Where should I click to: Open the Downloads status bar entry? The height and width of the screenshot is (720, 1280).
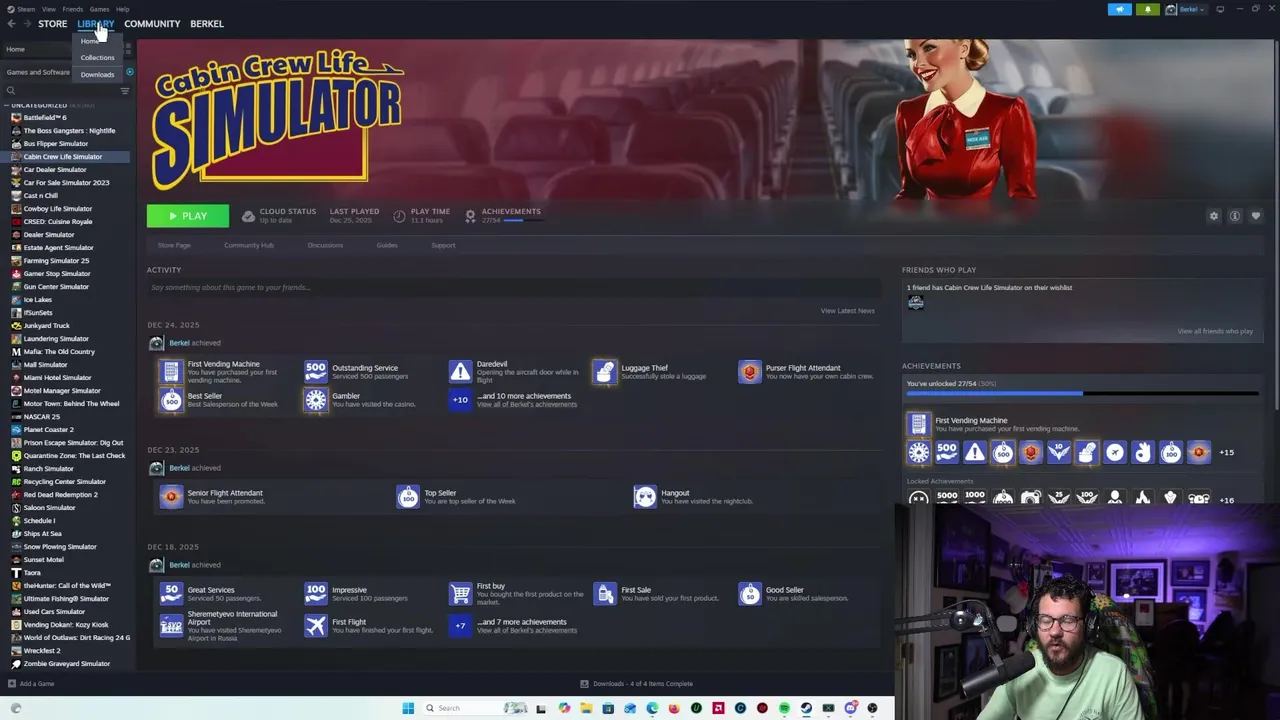pyautogui.click(x=637, y=684)
